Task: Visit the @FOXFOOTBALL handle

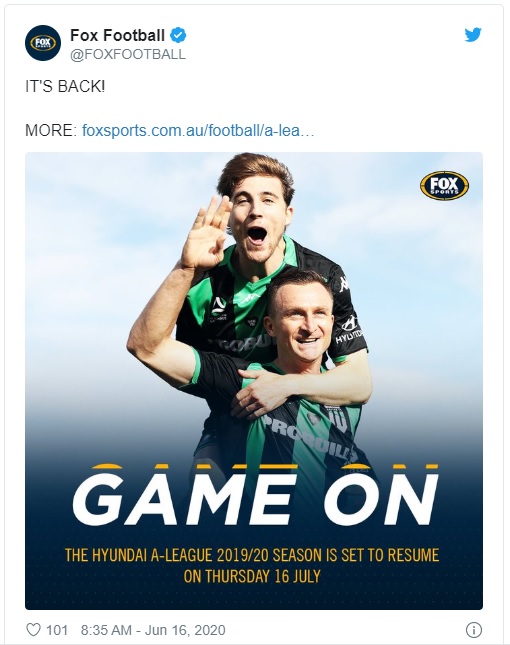Action: tap(128, 55)
